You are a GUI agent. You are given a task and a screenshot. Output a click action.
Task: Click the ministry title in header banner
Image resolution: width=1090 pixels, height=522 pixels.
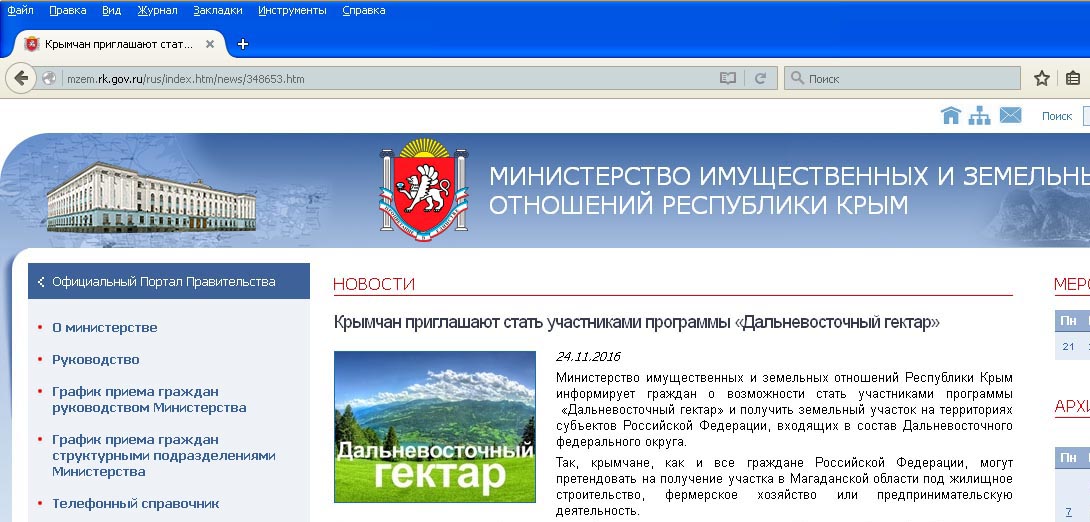tap(789, 190)
